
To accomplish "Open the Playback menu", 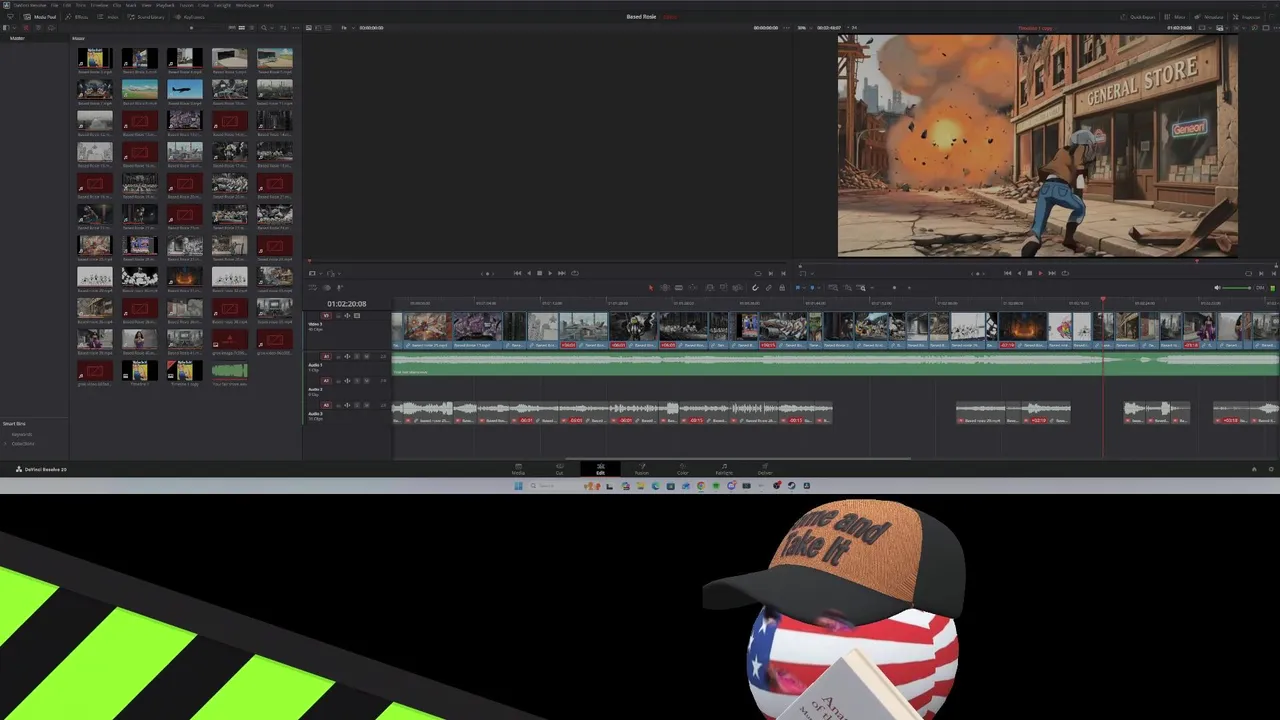I will click(x=165, y=5).
